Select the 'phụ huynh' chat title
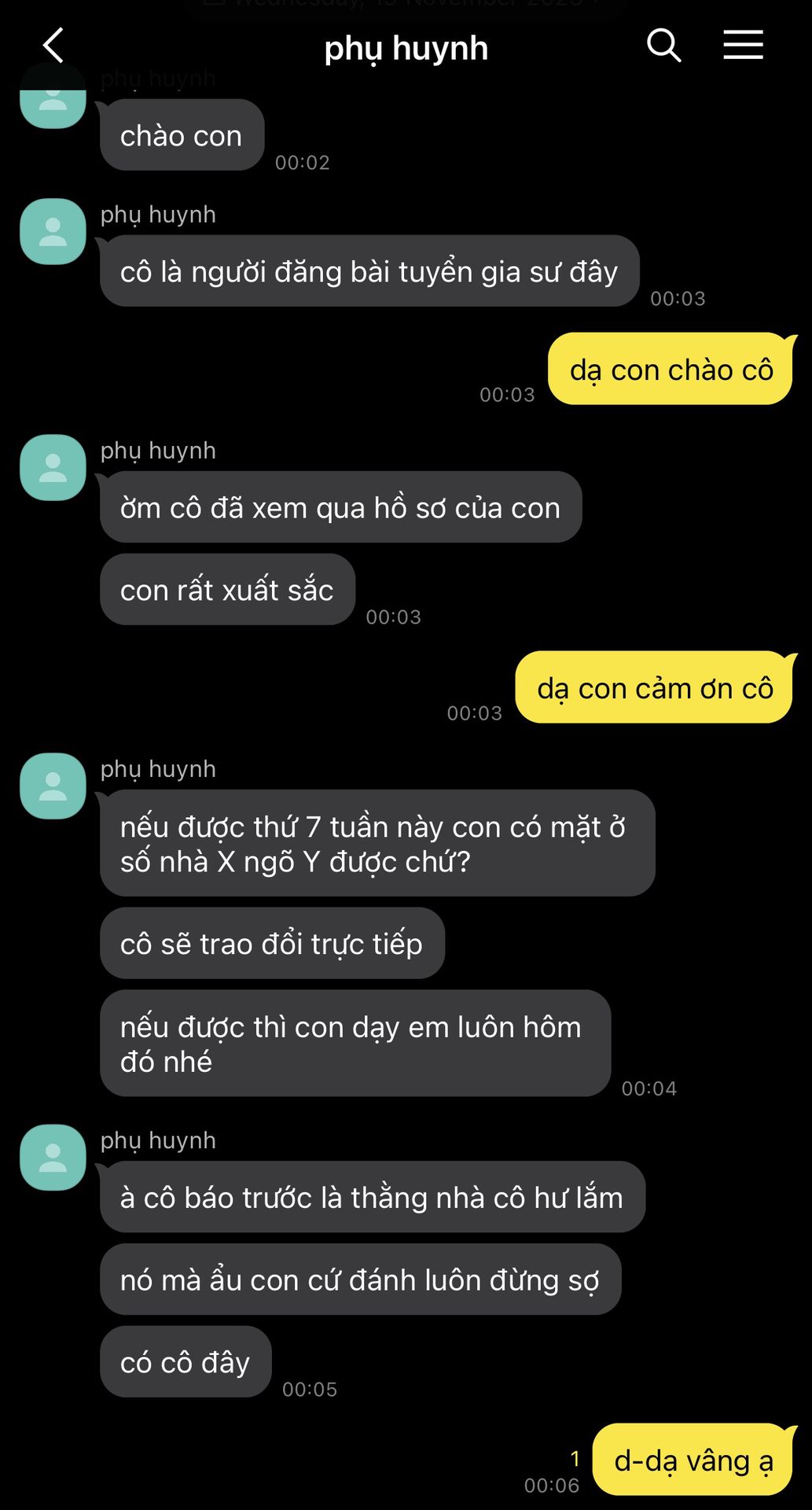The image size is (812, 1510). tap(406, 49)
